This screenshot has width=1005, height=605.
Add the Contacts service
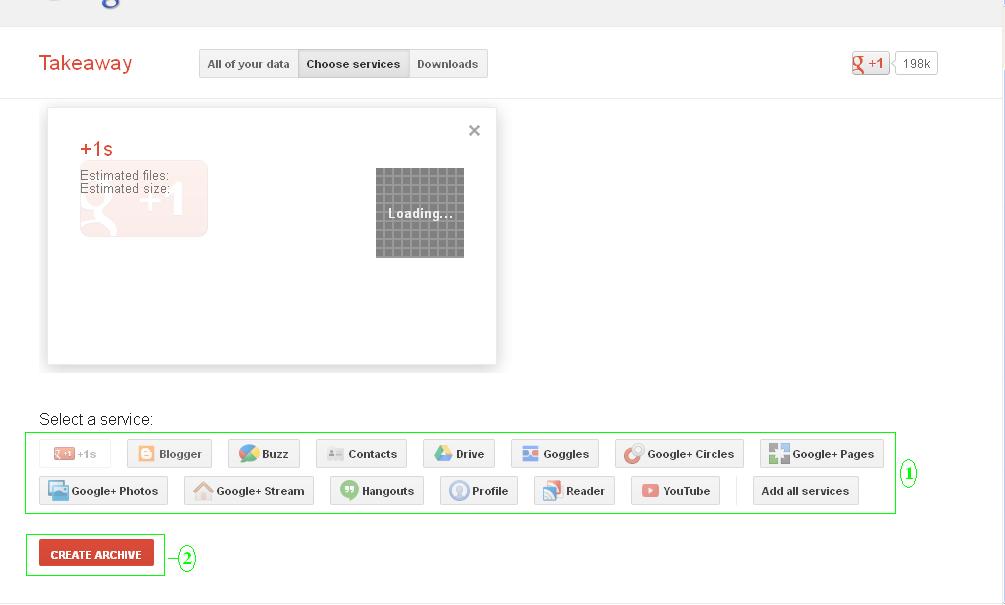pos(361,454)
